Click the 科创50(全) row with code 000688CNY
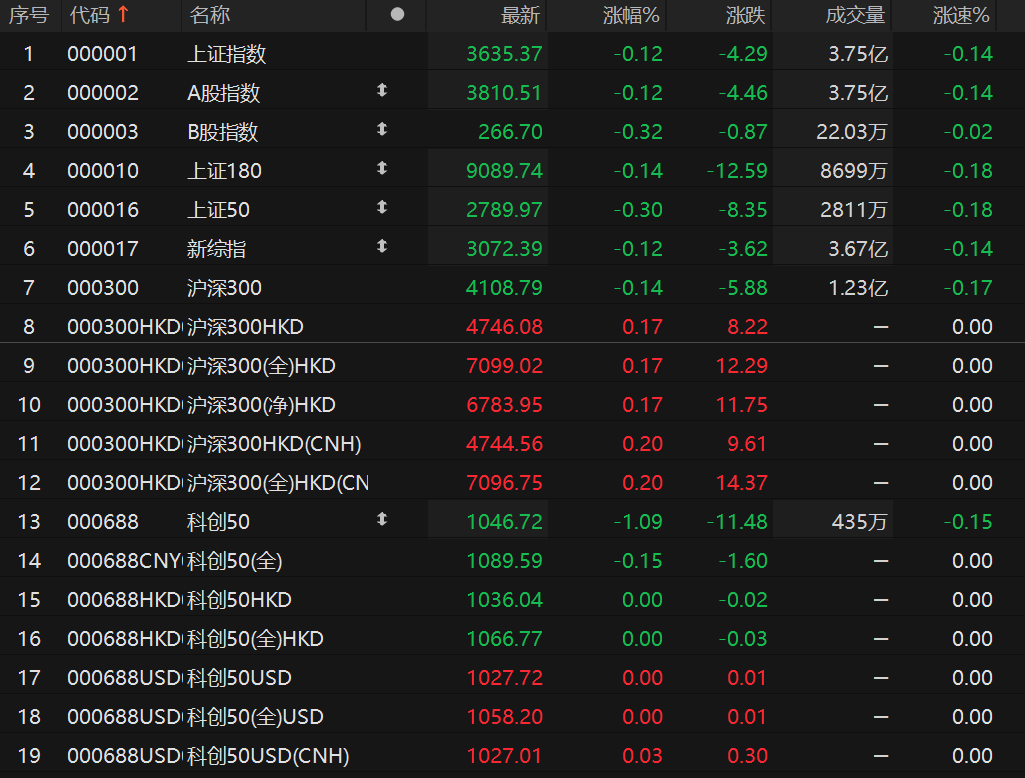The height and width of the screenshot is (778, 1025). pyautogui.click(x=235, y=561)
